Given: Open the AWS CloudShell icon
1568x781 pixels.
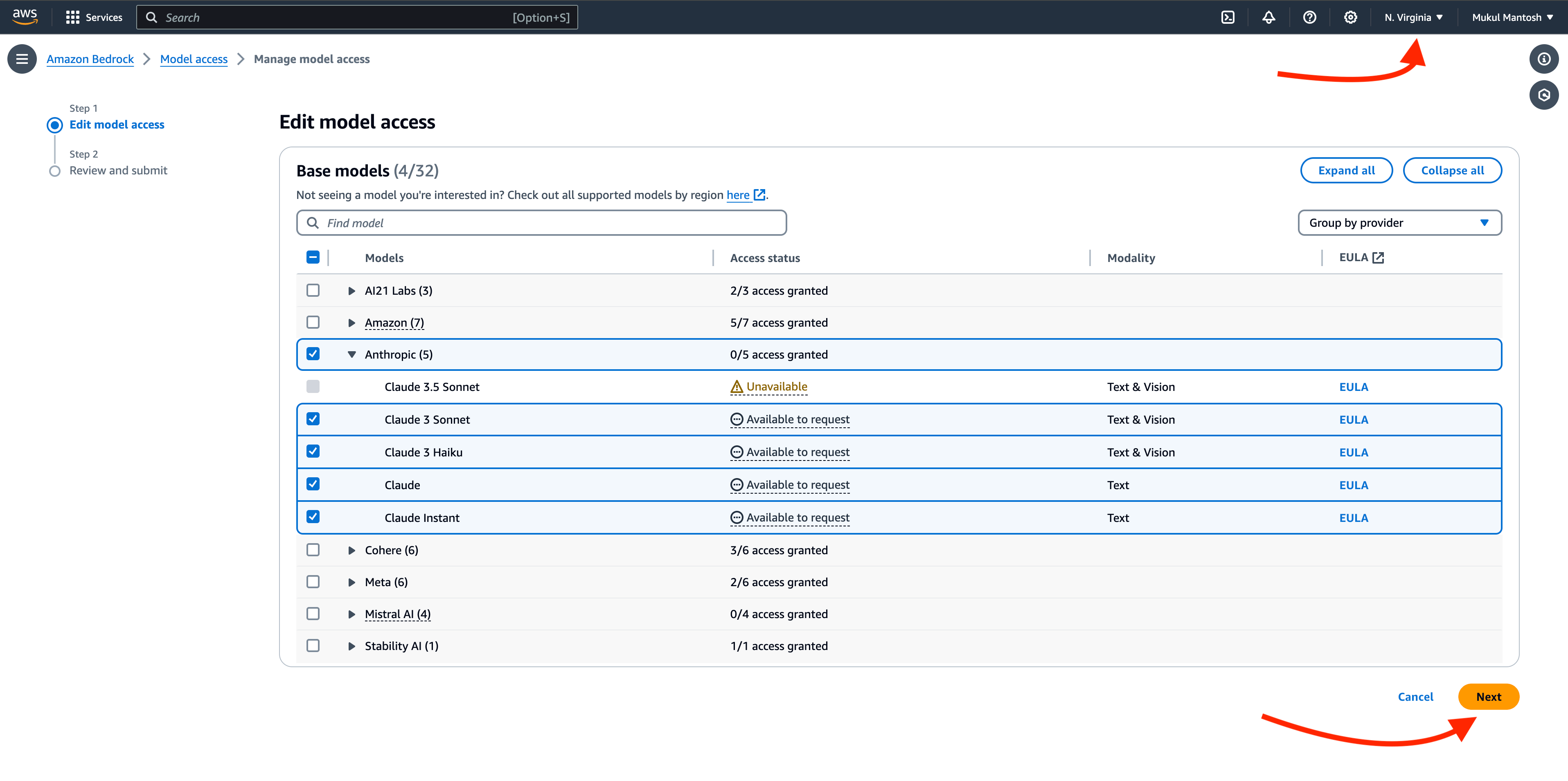Looking at the screenshot, I should point(1228,17).
